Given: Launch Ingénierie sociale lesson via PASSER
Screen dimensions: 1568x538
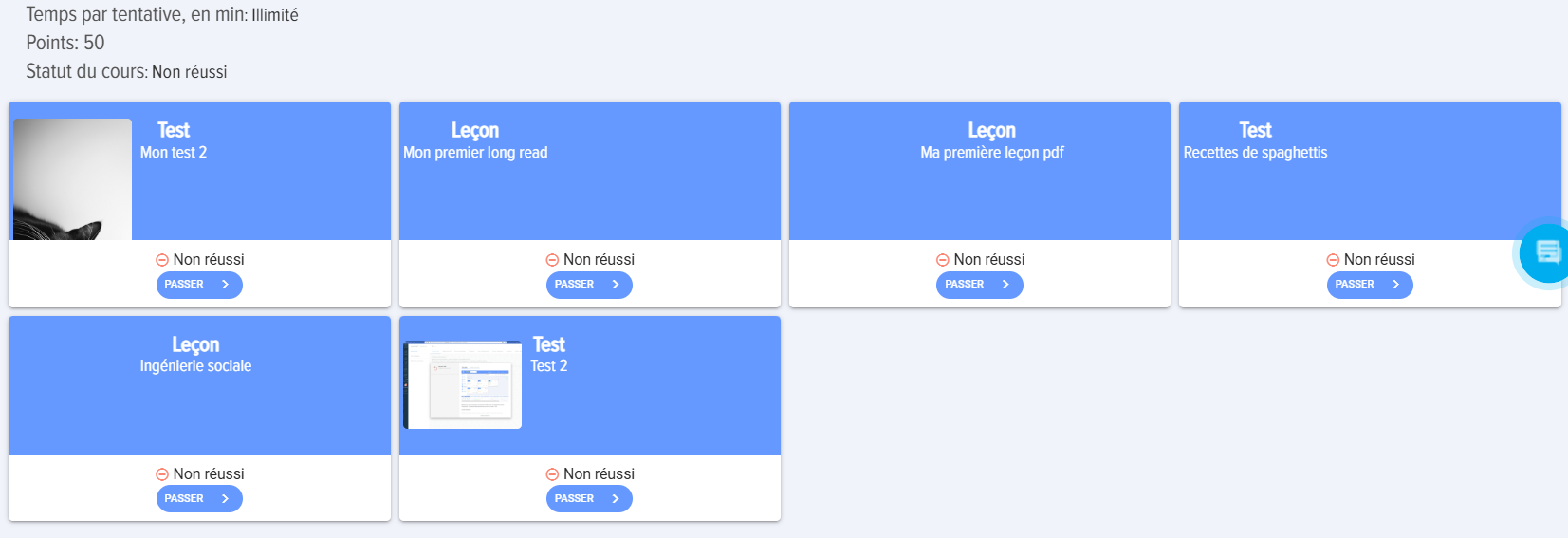Looking at the screenshot, I should pyautogui.click(x=199, y=499).
